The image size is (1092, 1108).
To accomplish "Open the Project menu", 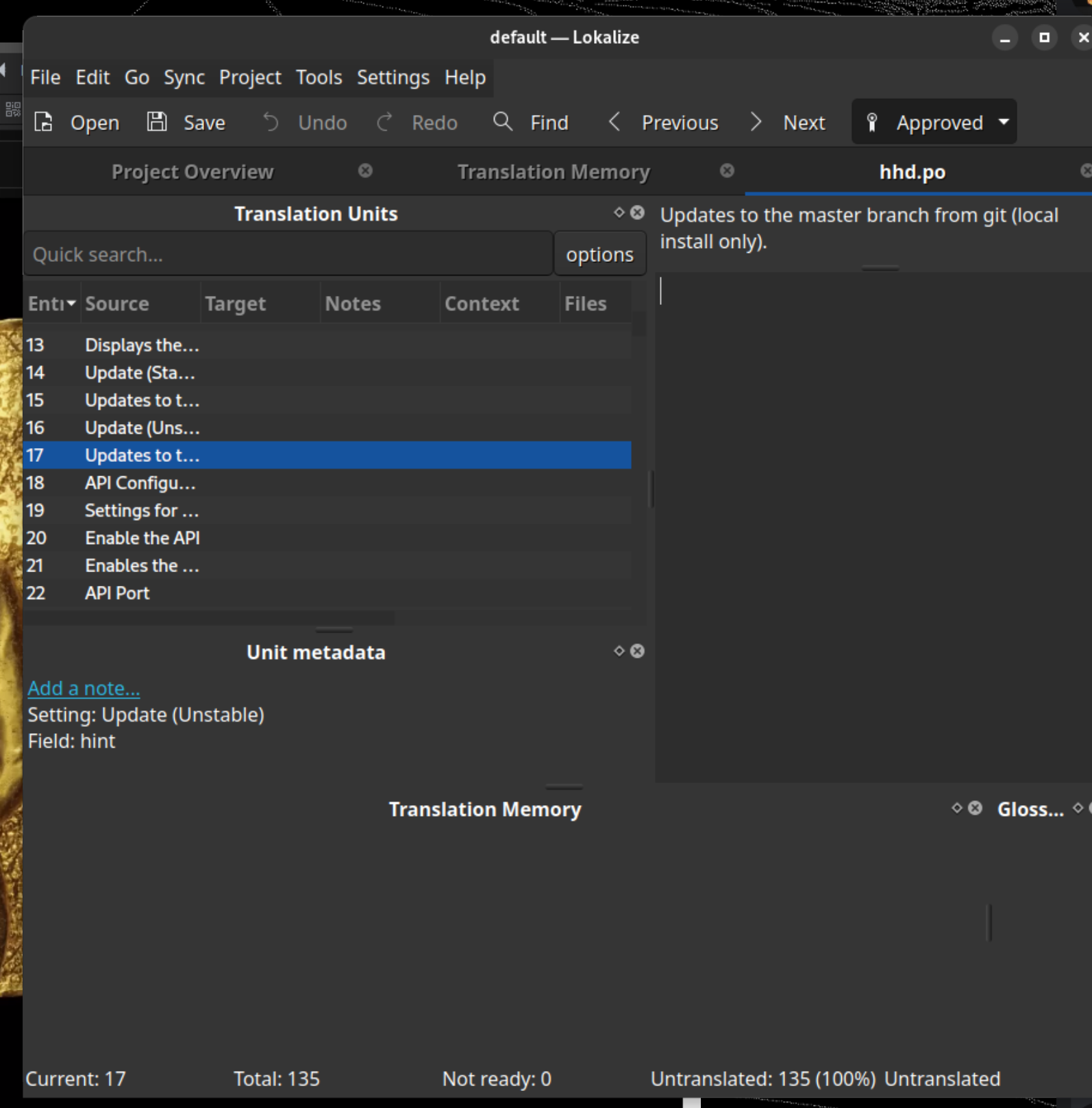I will click(x=250, y=77).
